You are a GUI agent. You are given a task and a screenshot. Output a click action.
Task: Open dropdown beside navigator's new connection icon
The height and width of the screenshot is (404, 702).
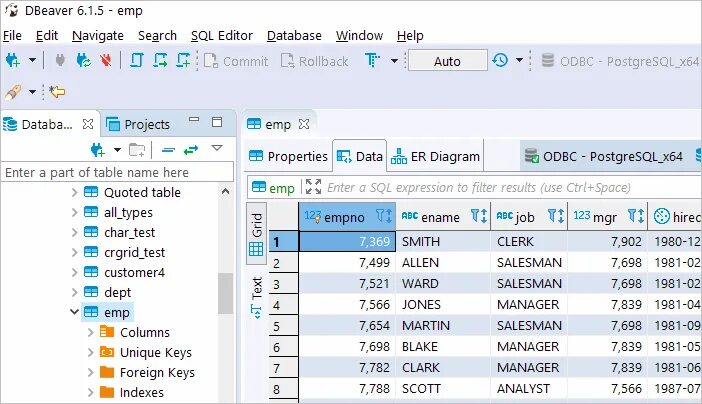pos(117,150)
